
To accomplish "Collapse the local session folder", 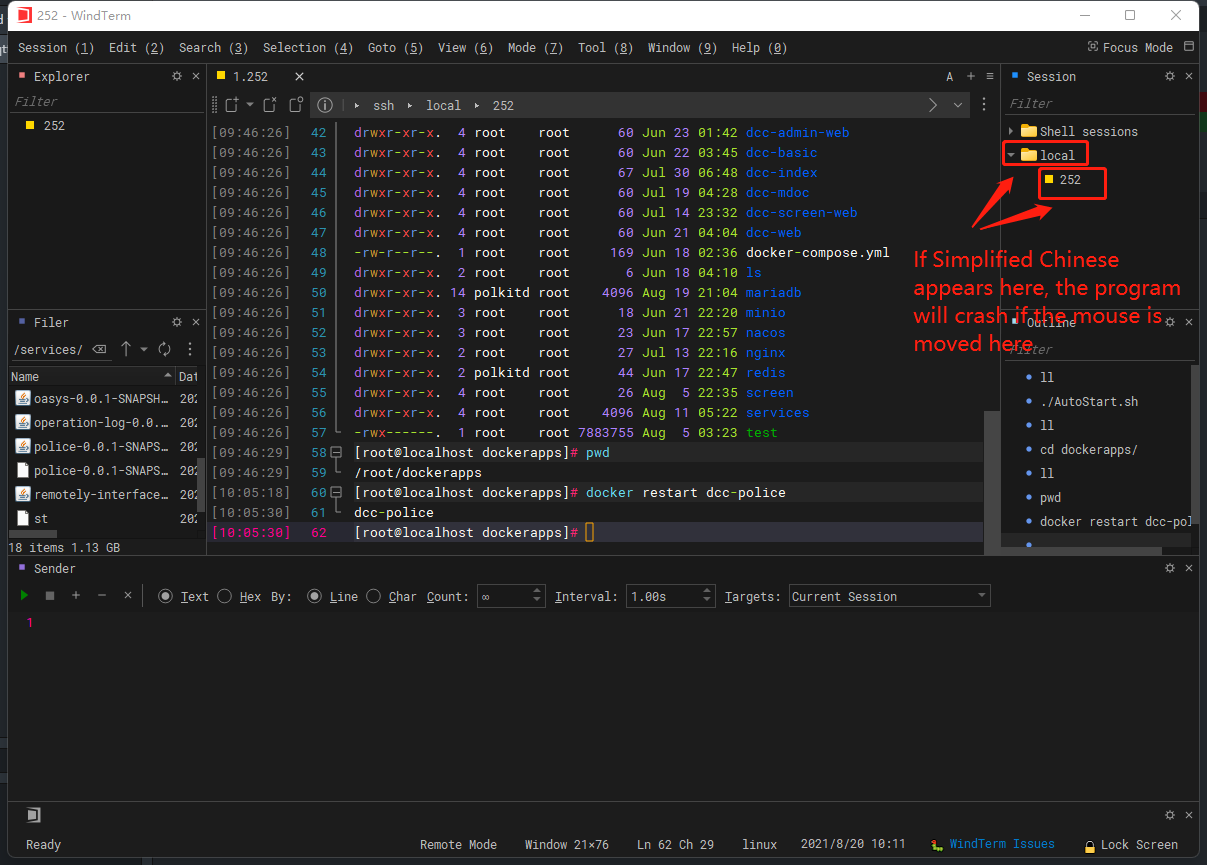I will 1011,155.
